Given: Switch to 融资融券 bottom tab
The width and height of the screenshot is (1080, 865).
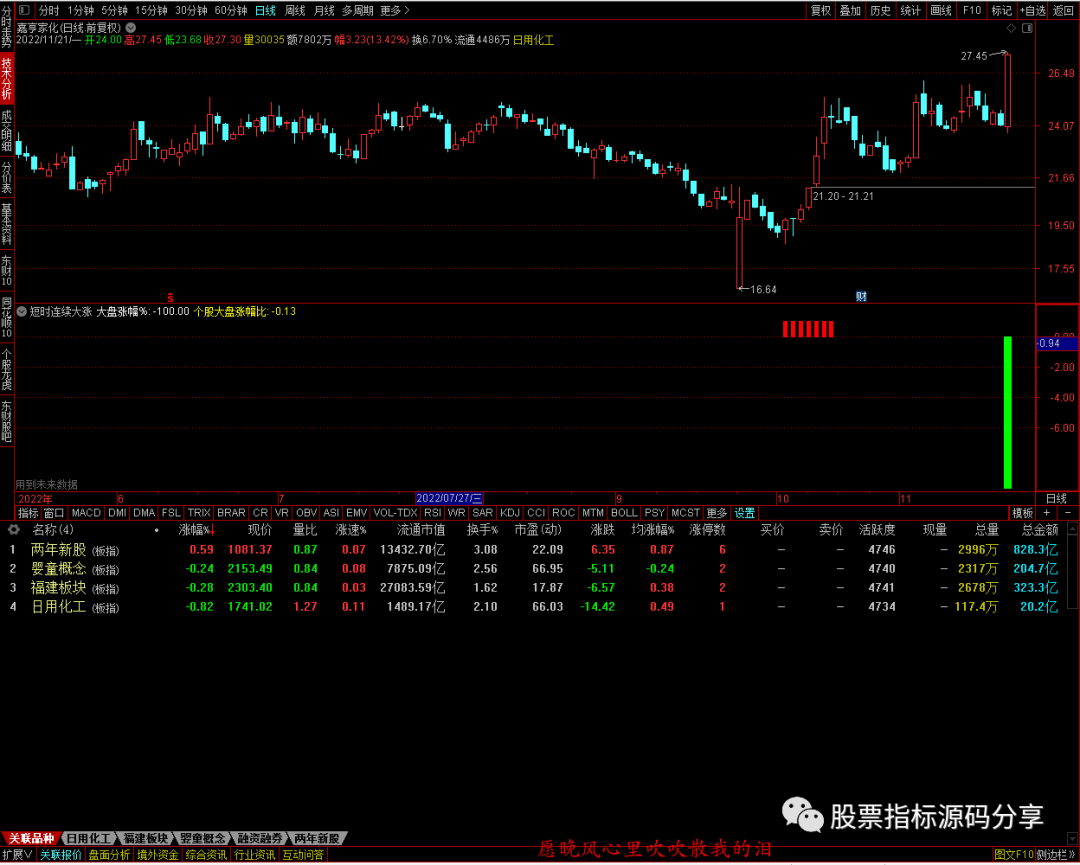Looking at the screenshot, I should click(260, 838).
